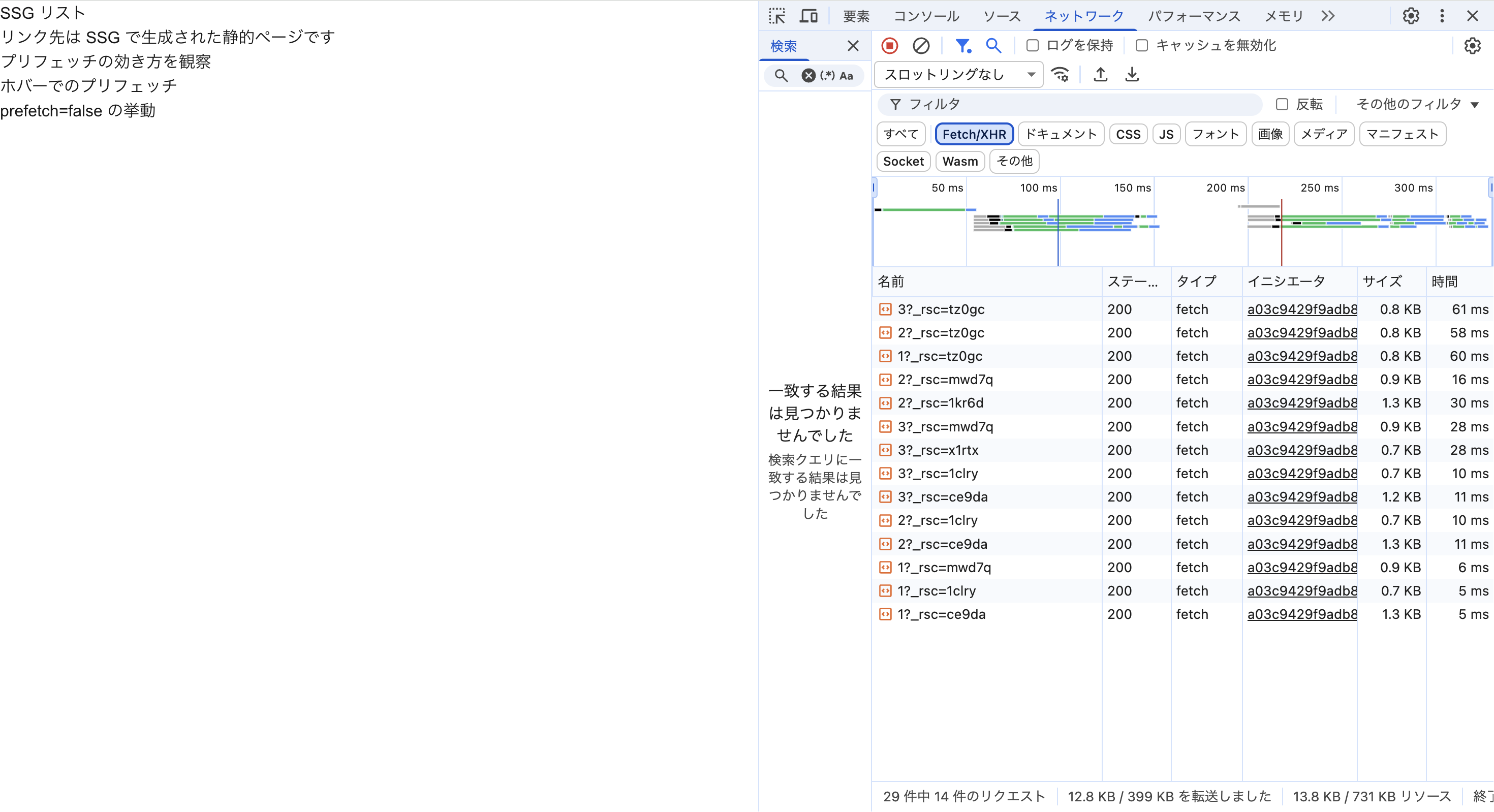The image size is (1494, 812).
Task: Select the ドキュメント filter button
Action: 1060,134
